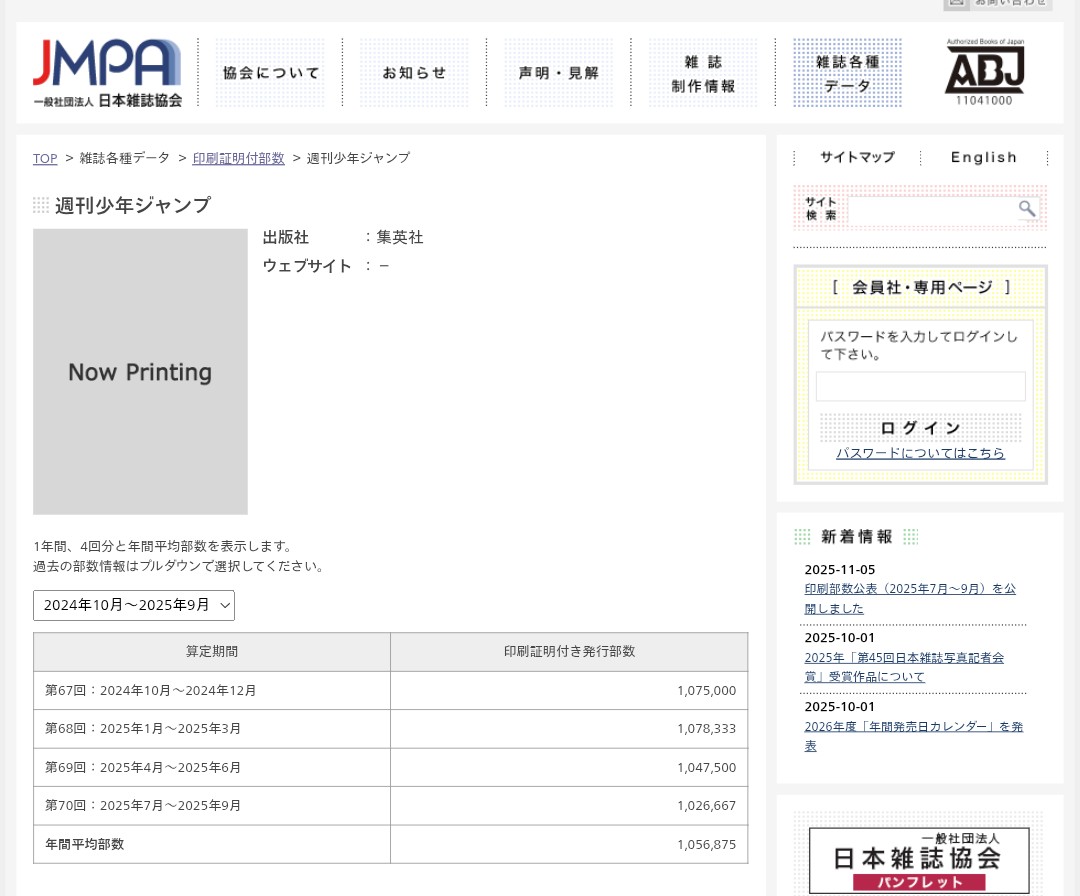
Task: Focus the member password input field
Action: [x=920, y=387]
